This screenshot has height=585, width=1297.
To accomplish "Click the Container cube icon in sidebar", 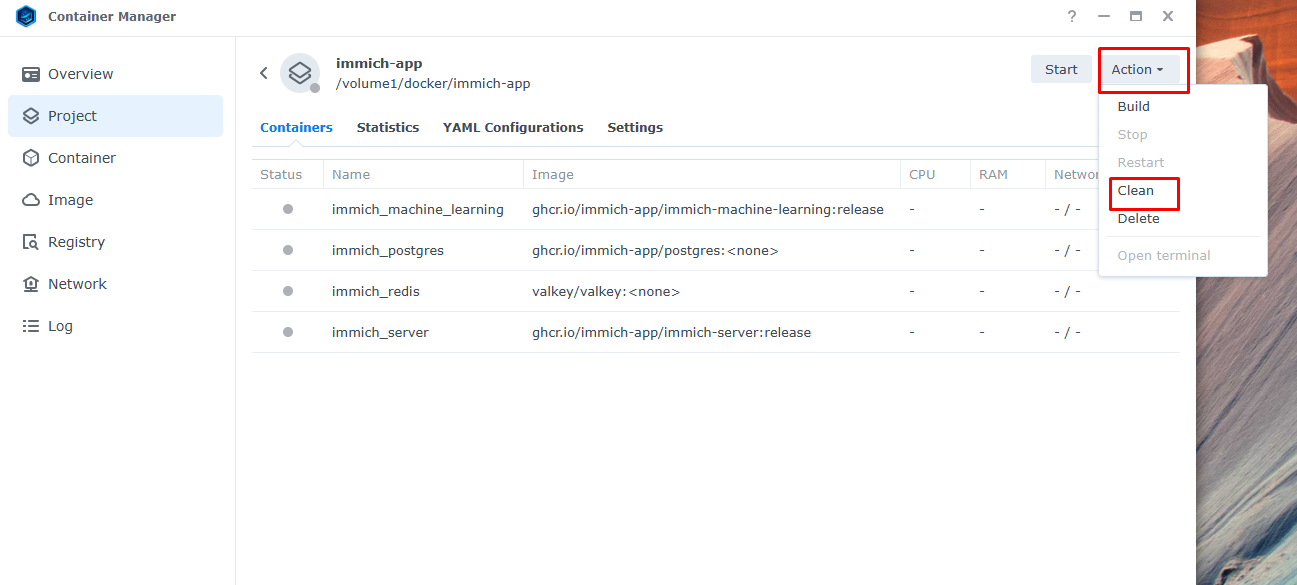I will pos(31,158).
